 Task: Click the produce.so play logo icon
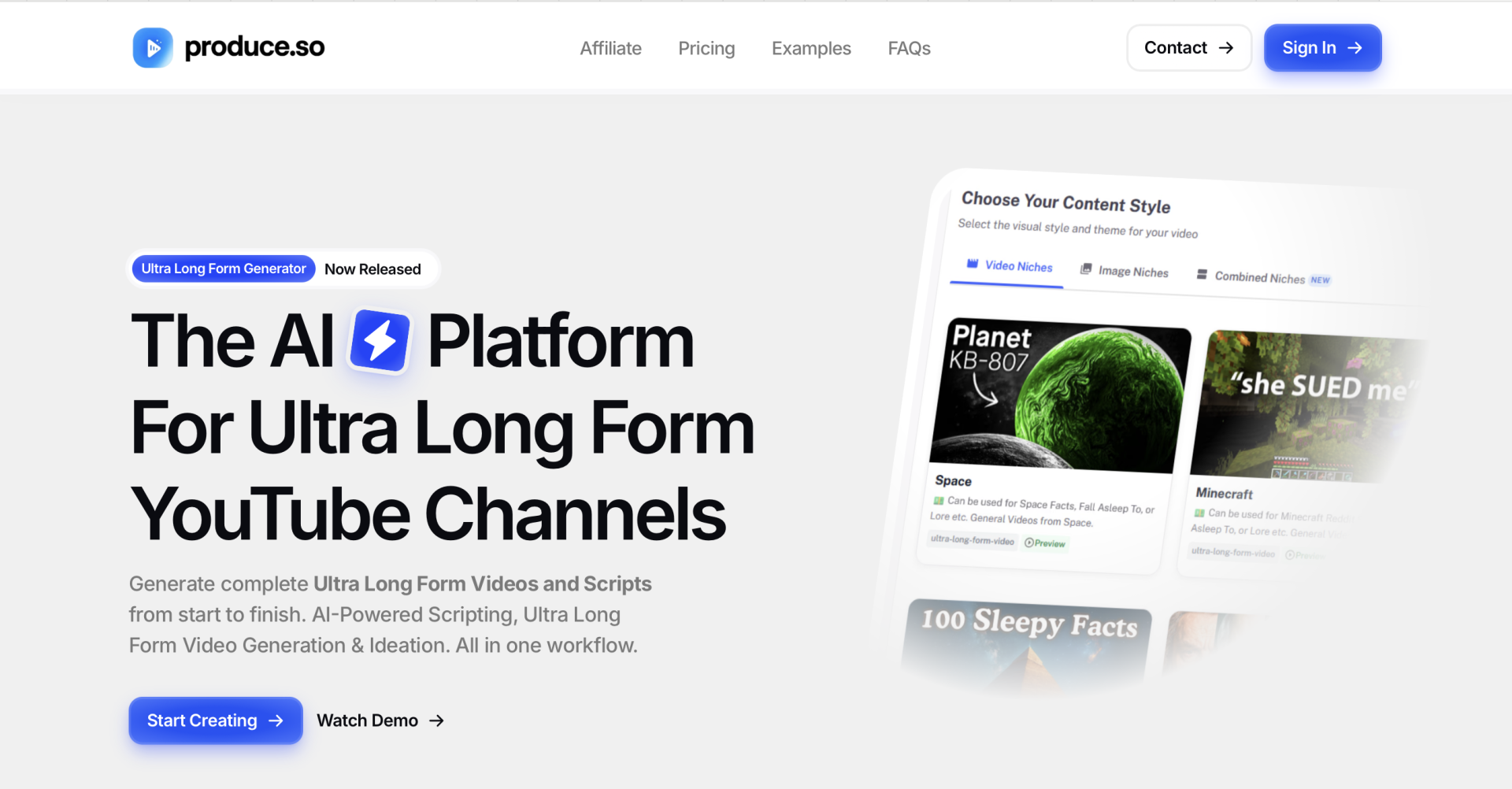click(153, 48)
